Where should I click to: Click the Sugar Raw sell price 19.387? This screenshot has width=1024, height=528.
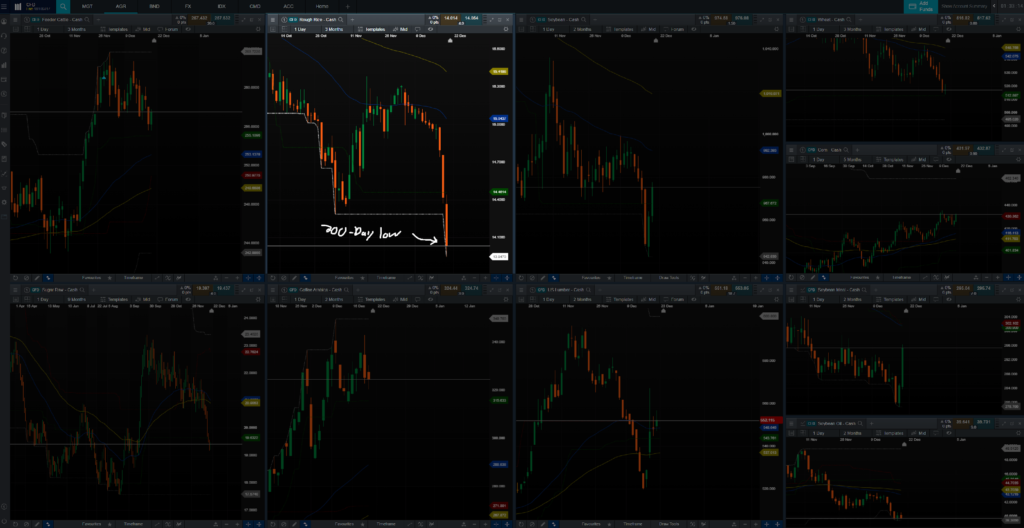click(202, 288)
